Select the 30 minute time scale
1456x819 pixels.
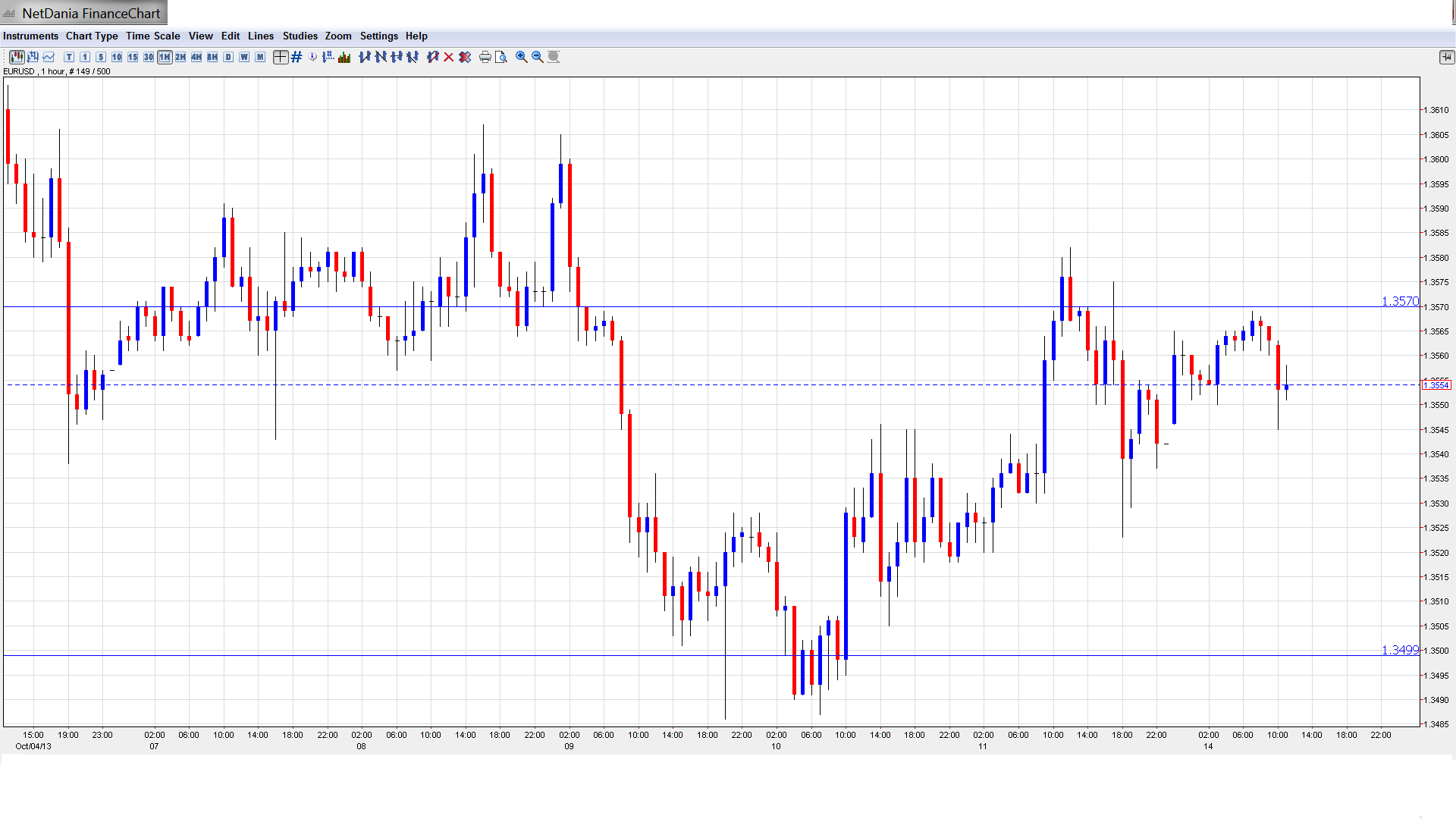149,57
